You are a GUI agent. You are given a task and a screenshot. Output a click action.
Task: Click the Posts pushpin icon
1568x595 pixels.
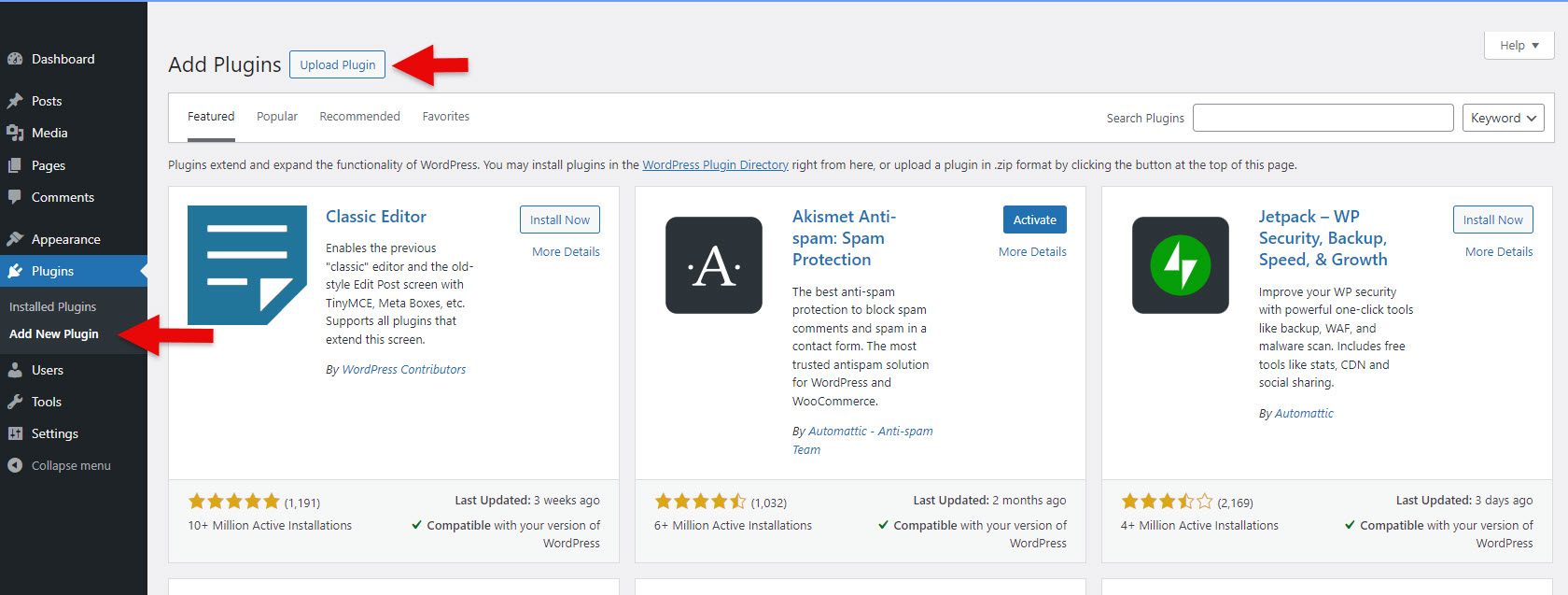(x=15, y=101)
